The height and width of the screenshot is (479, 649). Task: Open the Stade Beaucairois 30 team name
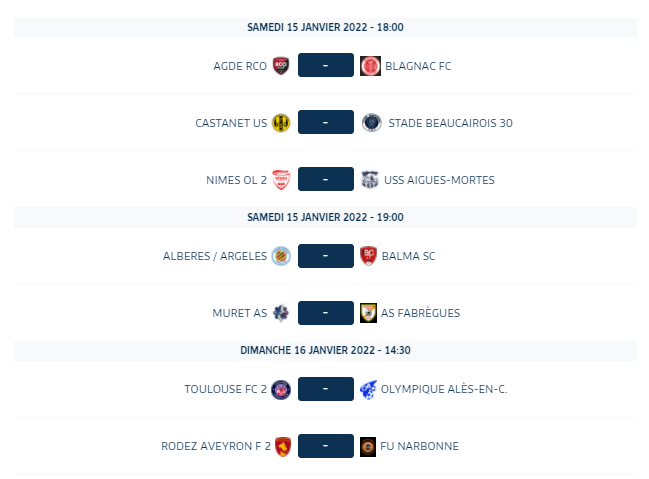tap(450, 123)
